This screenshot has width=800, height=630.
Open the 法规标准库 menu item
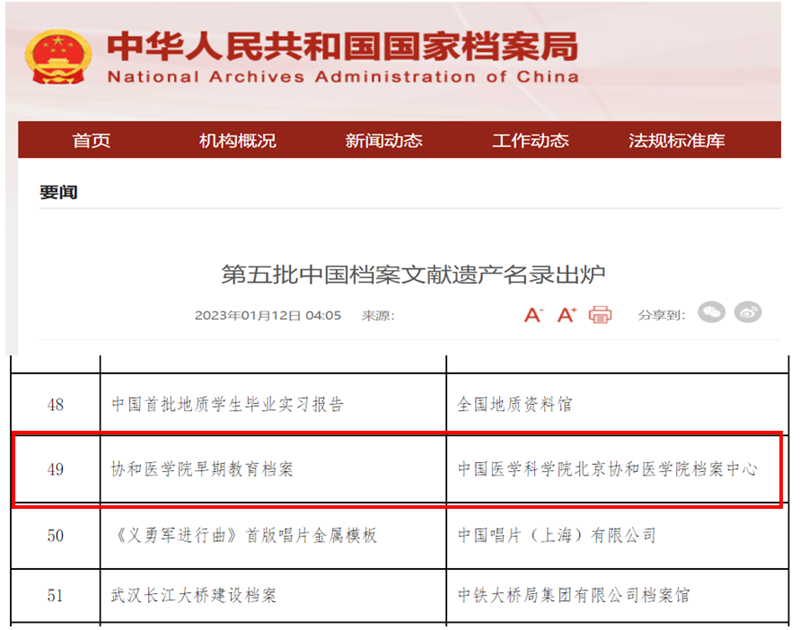(x=676, y=140)
